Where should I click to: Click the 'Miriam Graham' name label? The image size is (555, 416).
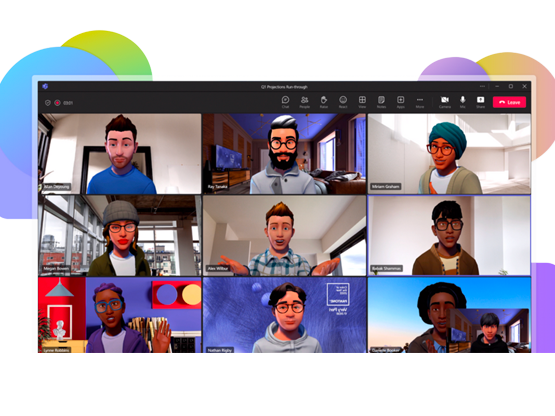tap(385, 186)
